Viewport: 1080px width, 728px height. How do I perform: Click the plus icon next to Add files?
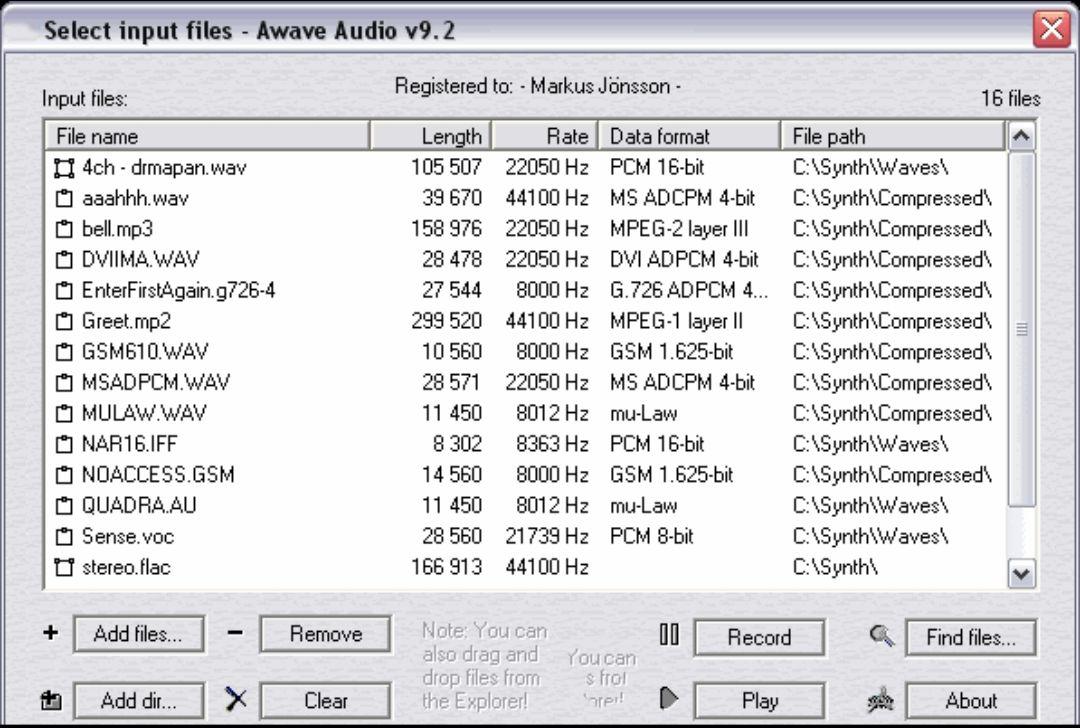point(50,632)
